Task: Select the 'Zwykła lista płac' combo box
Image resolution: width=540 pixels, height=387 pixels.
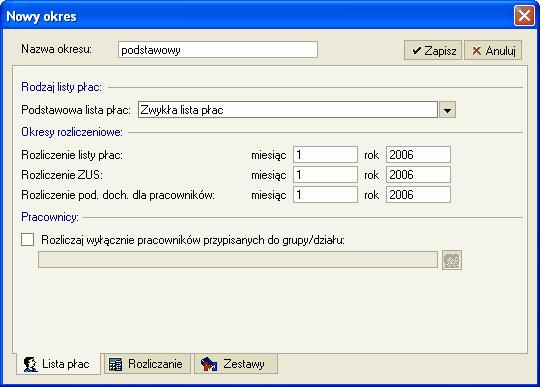Action: (288, 110)
